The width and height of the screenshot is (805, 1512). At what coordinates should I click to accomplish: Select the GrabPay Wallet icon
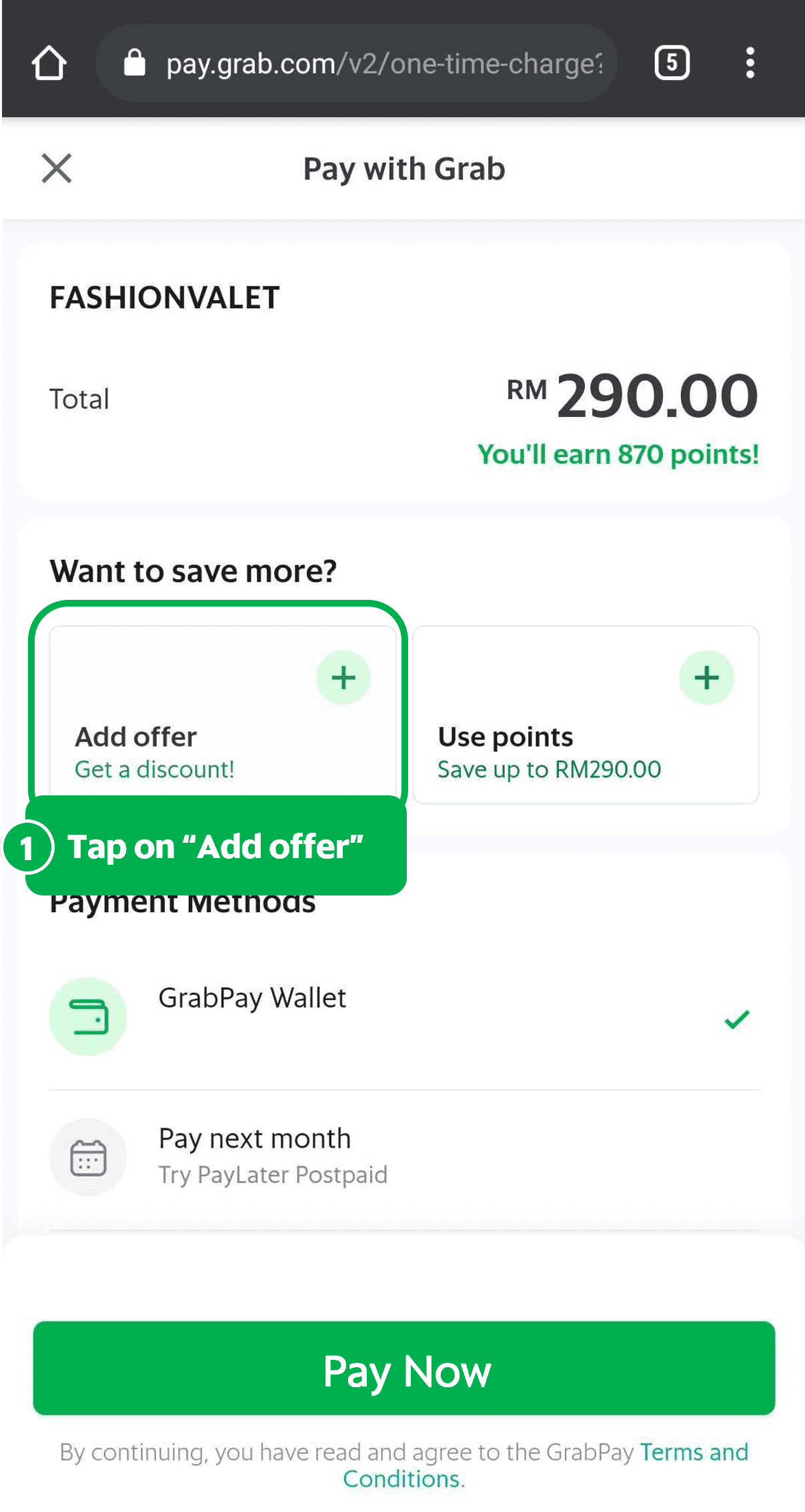87,1016
